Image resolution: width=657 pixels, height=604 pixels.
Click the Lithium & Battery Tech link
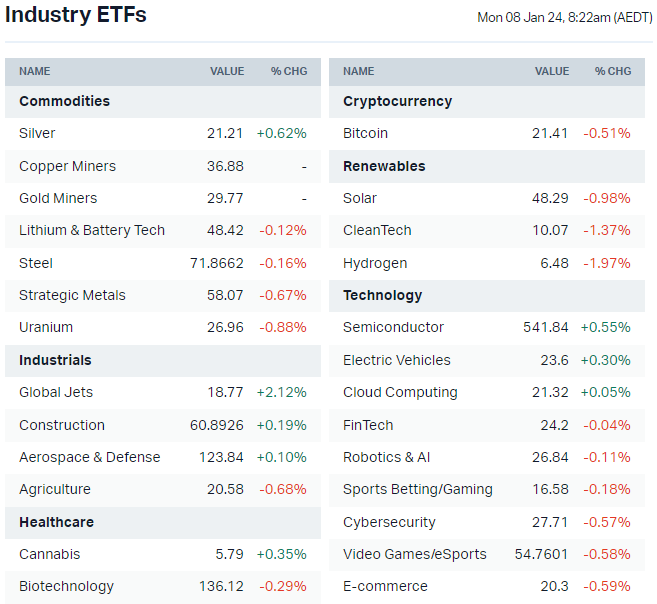(x=92, y=230)
